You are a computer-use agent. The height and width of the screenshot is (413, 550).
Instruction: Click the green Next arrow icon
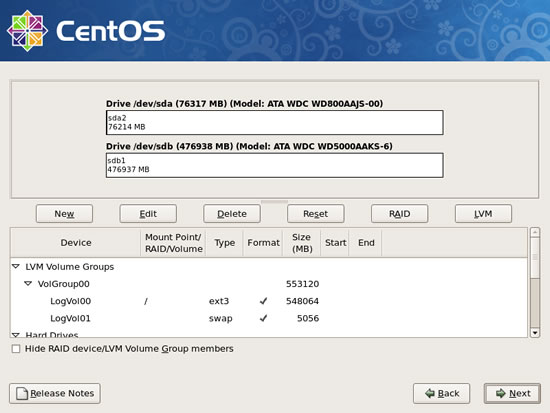501,393
